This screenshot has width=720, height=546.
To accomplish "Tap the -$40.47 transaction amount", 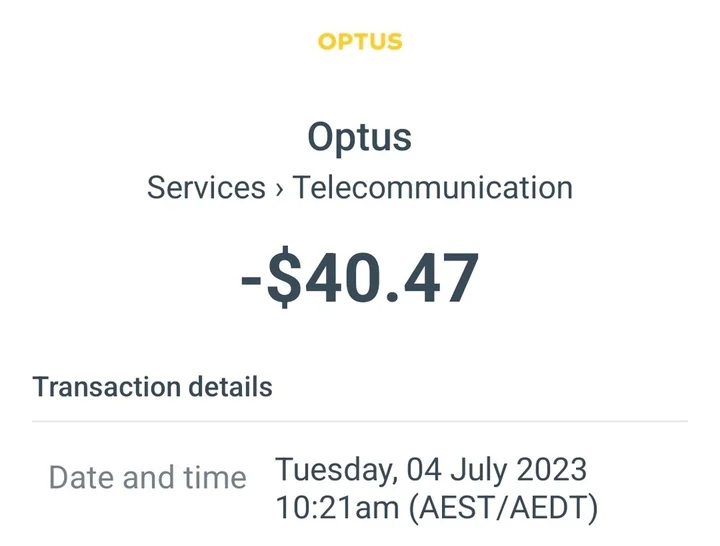I will (359, 279).
